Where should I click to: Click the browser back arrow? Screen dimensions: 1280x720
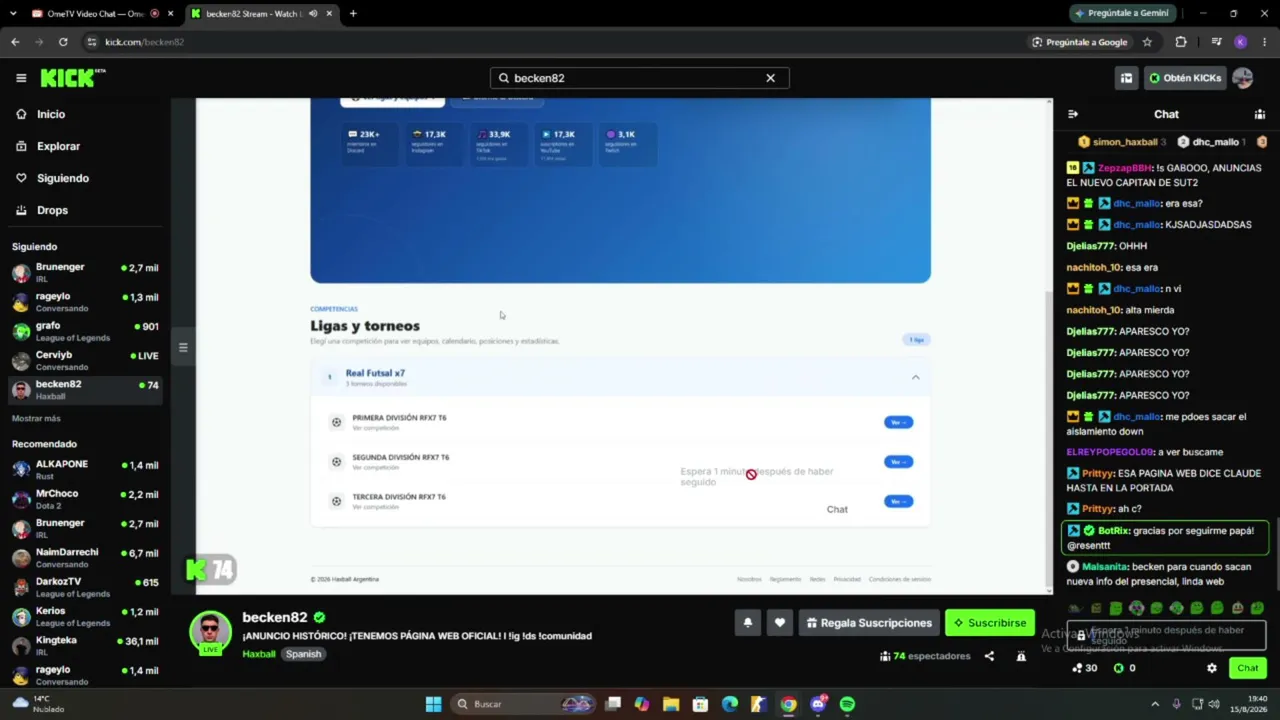click(15, 42)
